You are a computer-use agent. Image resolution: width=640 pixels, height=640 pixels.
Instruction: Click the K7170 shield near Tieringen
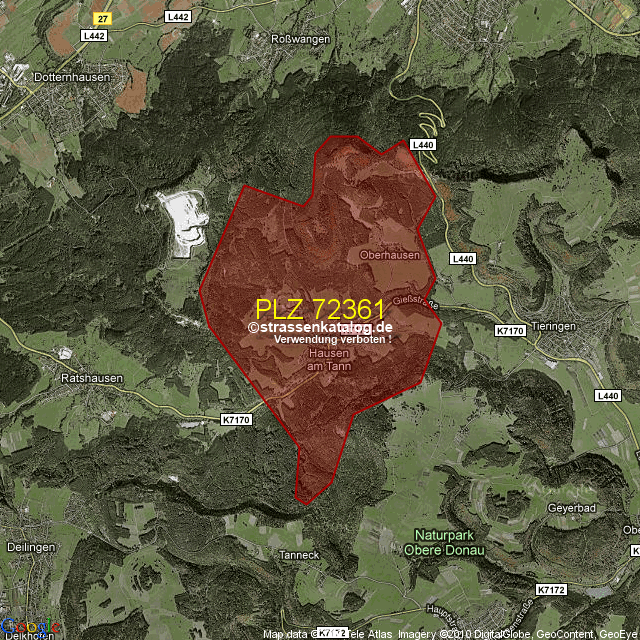click(510, 329)
